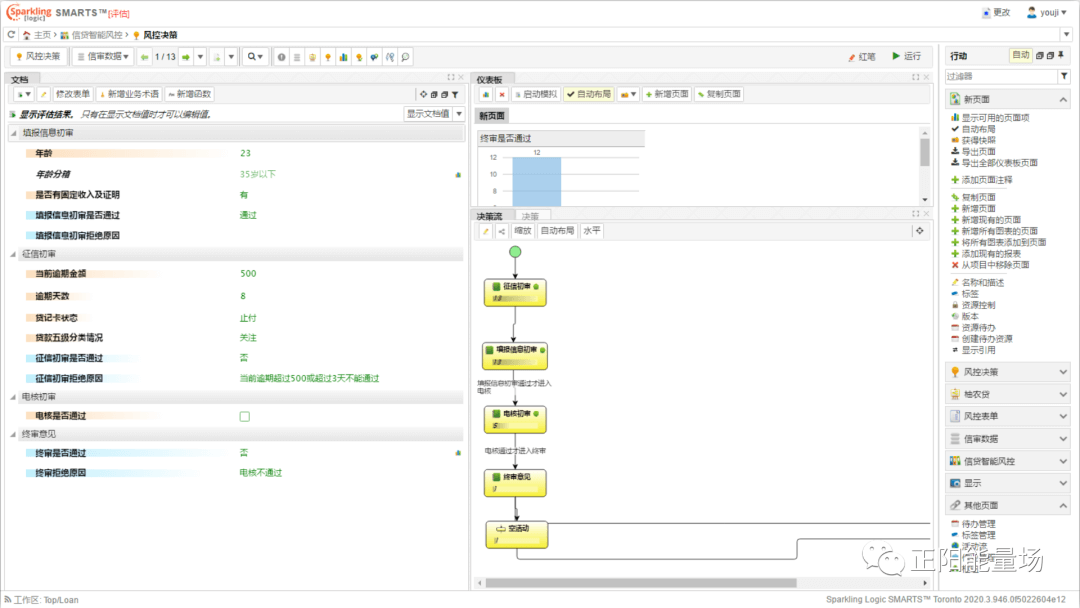Select the 新页面 dashboard page tab
Screen dimensions: 1080x608
[492, 116]
